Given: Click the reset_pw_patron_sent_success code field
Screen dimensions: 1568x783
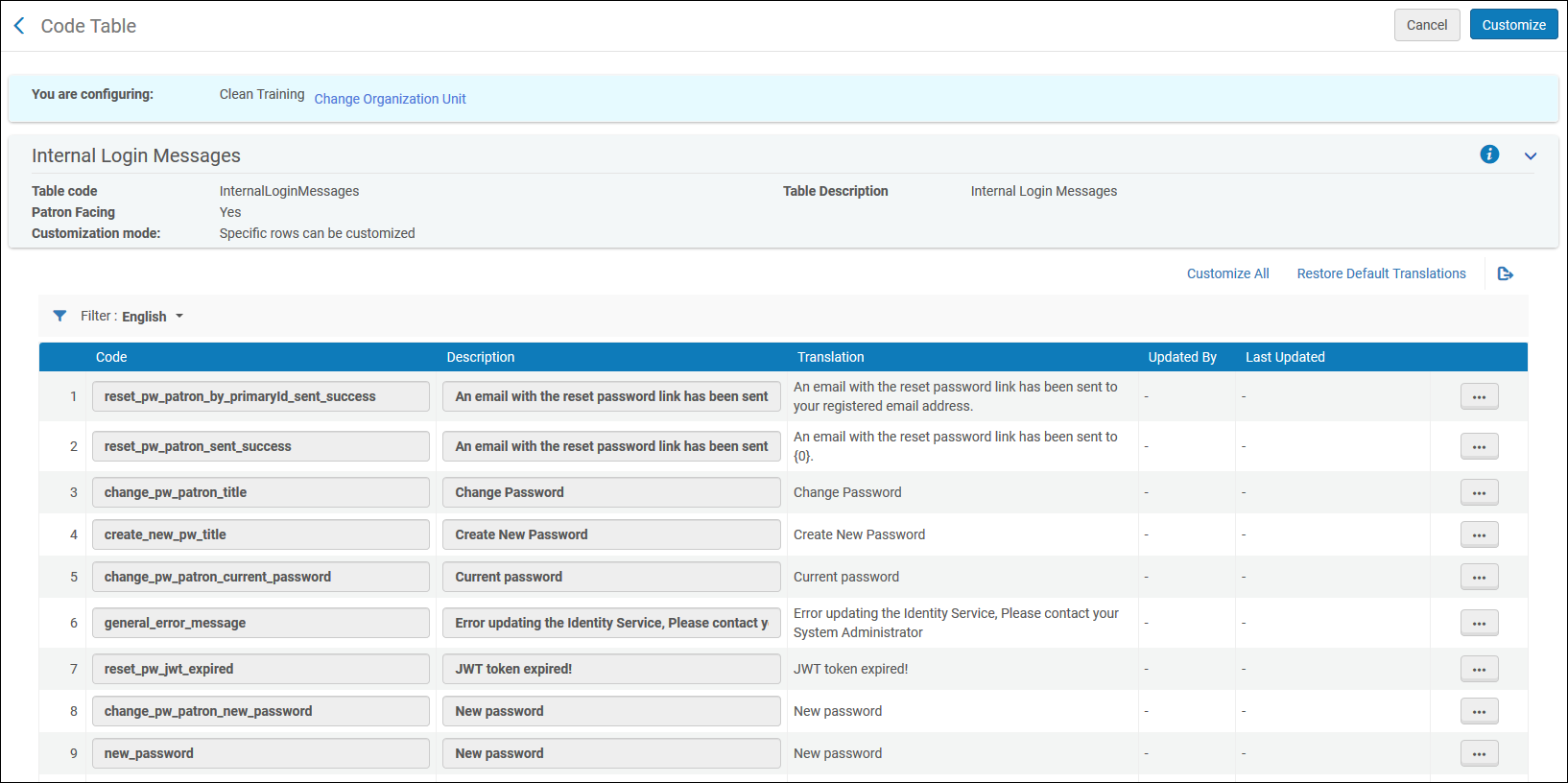Looking at the screenshot, I should (x=261, y=446).
